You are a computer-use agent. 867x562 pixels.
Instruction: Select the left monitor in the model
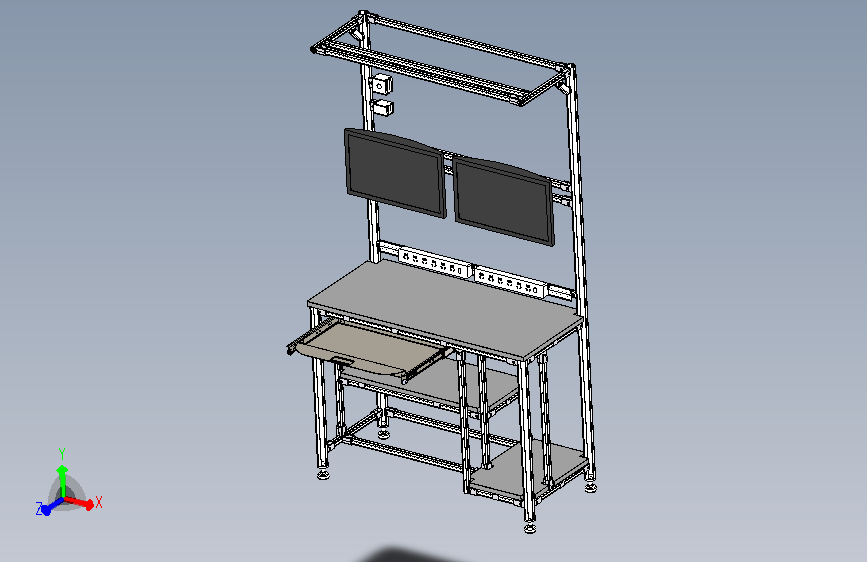(x=395, y=173)
